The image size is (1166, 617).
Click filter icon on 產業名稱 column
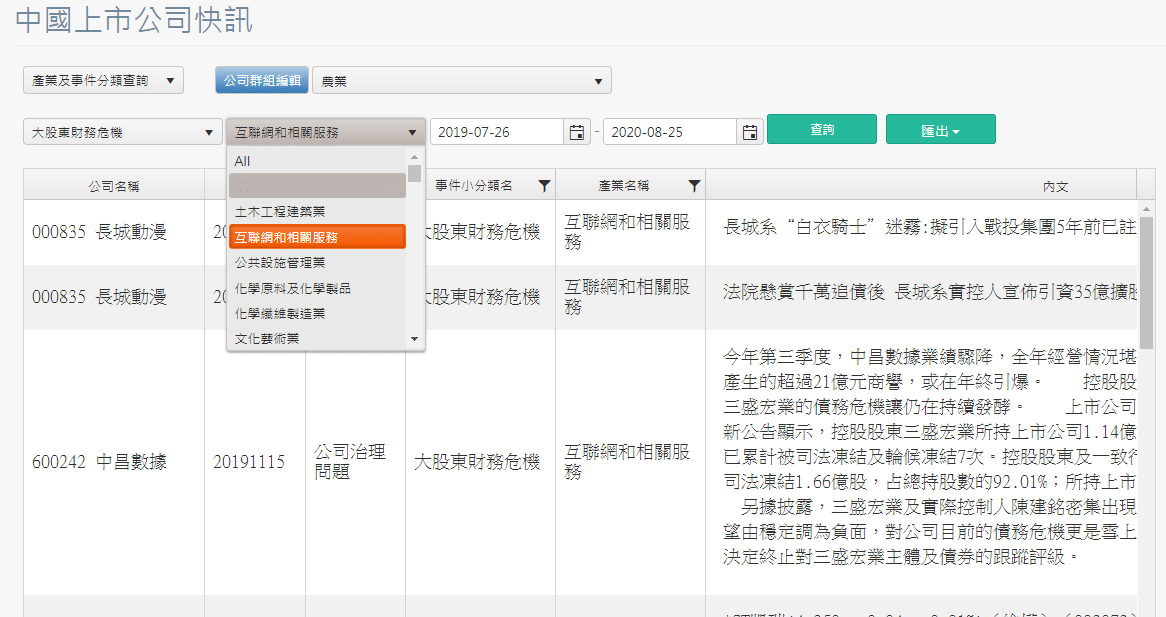694,185
